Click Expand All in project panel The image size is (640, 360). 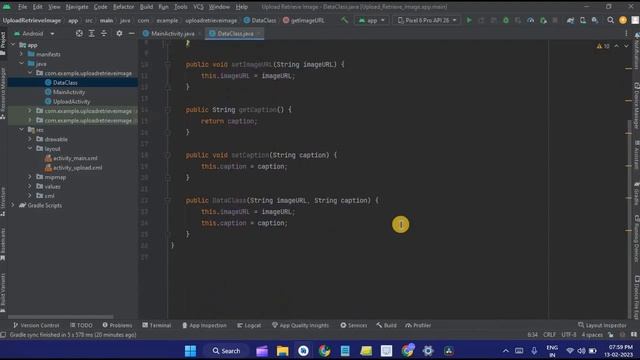coord(91,33)
